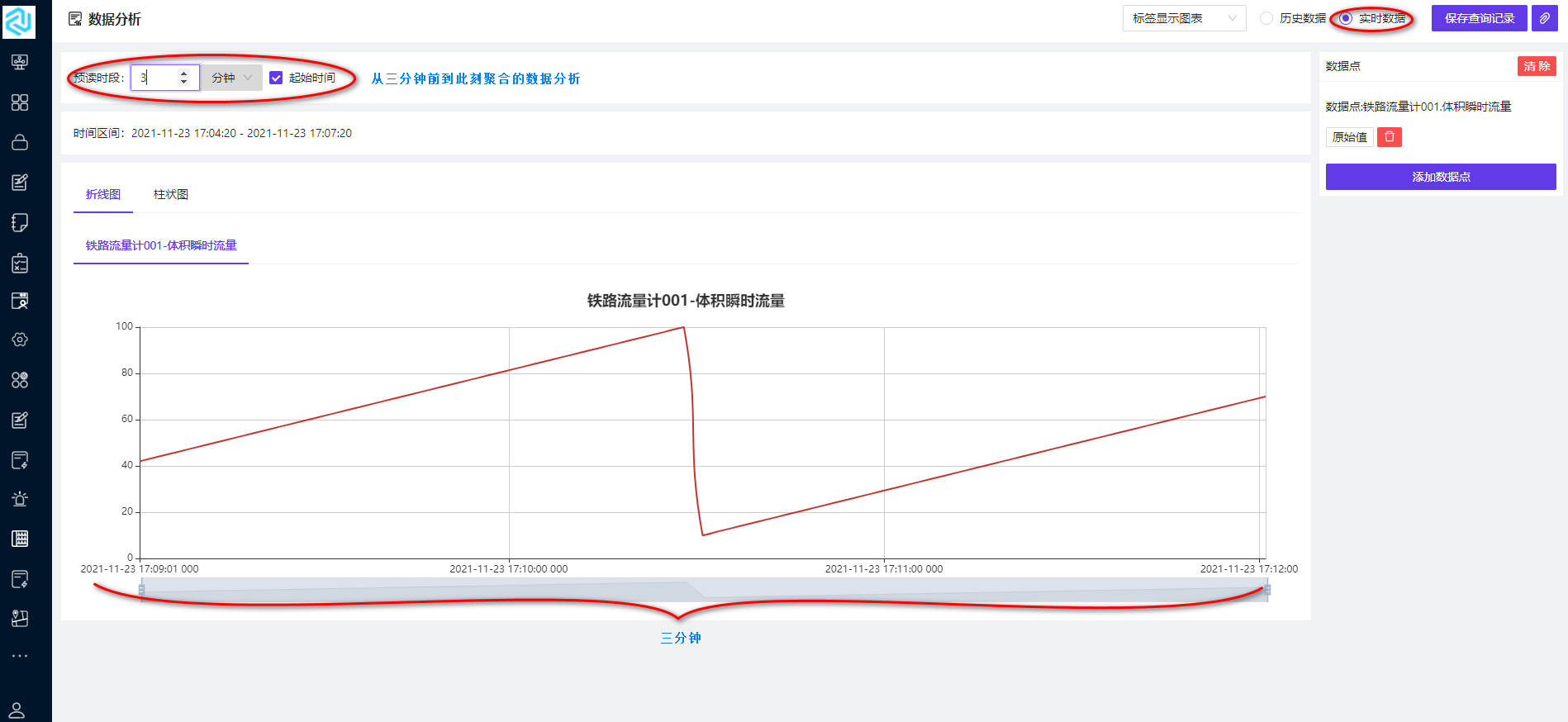Select the 铁路流量计001-体积瞬时流量 series tab
Screen dimensions: 1568x722
[161, 245]
